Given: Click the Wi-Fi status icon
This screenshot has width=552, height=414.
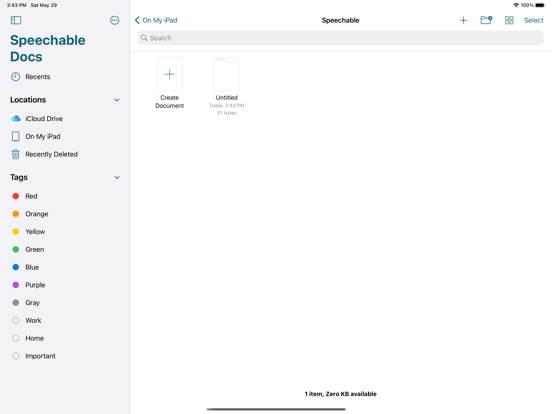Looking at the screenshot, I should 516,5.
